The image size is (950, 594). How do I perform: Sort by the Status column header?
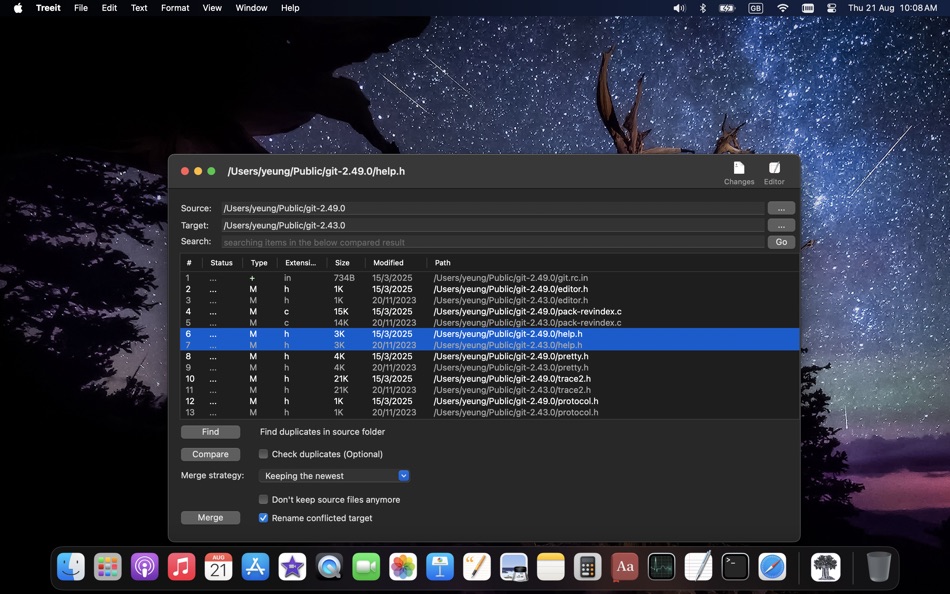[222, 262]
